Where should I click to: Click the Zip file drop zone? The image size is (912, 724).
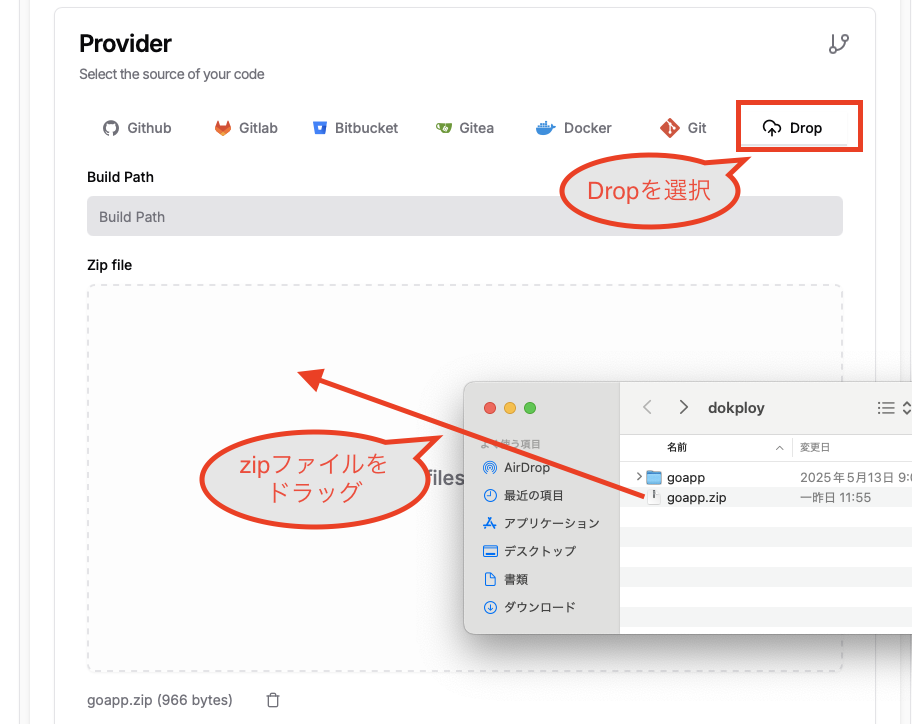pos(465,478)
